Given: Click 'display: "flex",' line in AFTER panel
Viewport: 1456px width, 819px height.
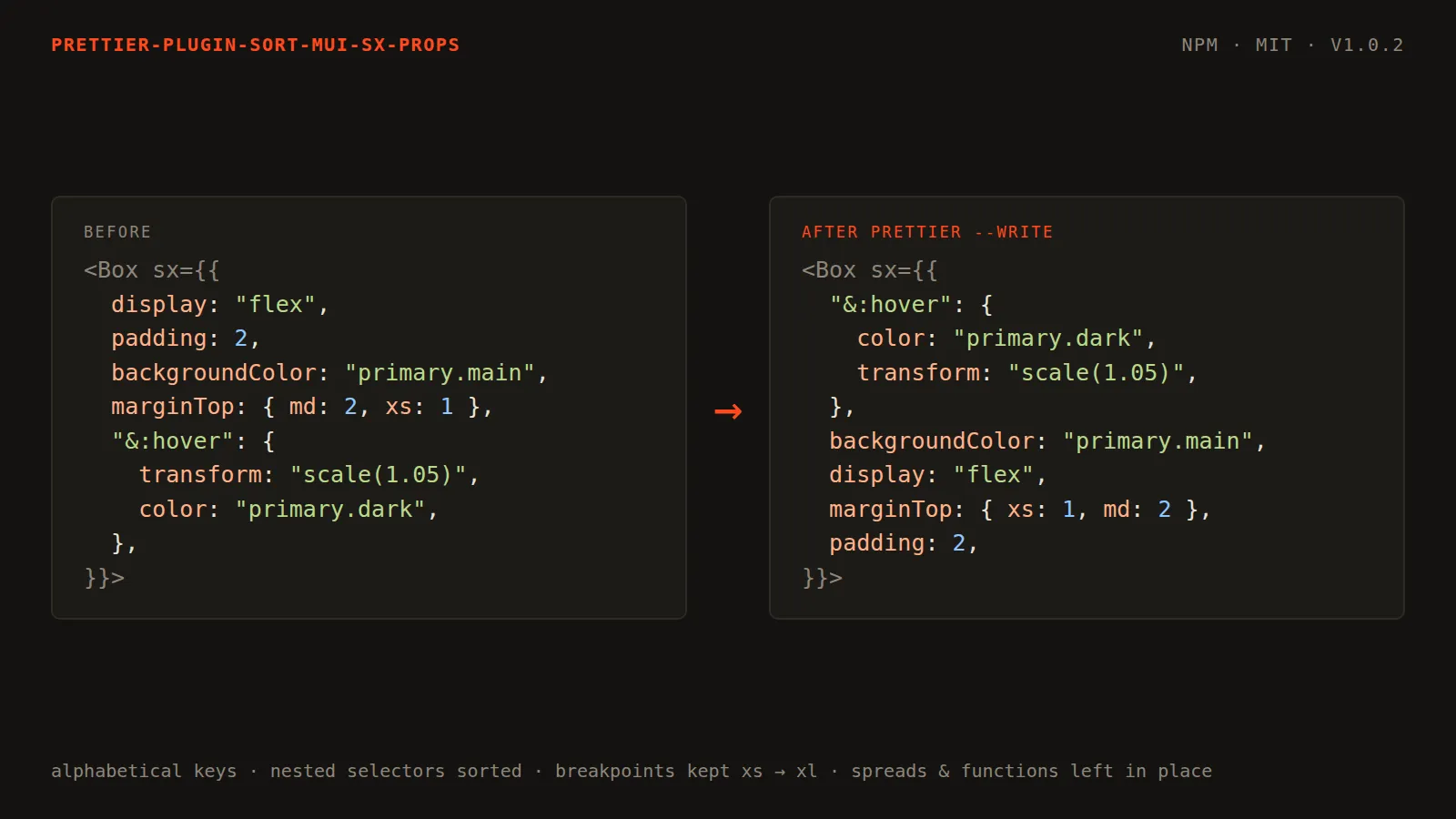Looking at the screenshot, I should (x=937, y=475).
